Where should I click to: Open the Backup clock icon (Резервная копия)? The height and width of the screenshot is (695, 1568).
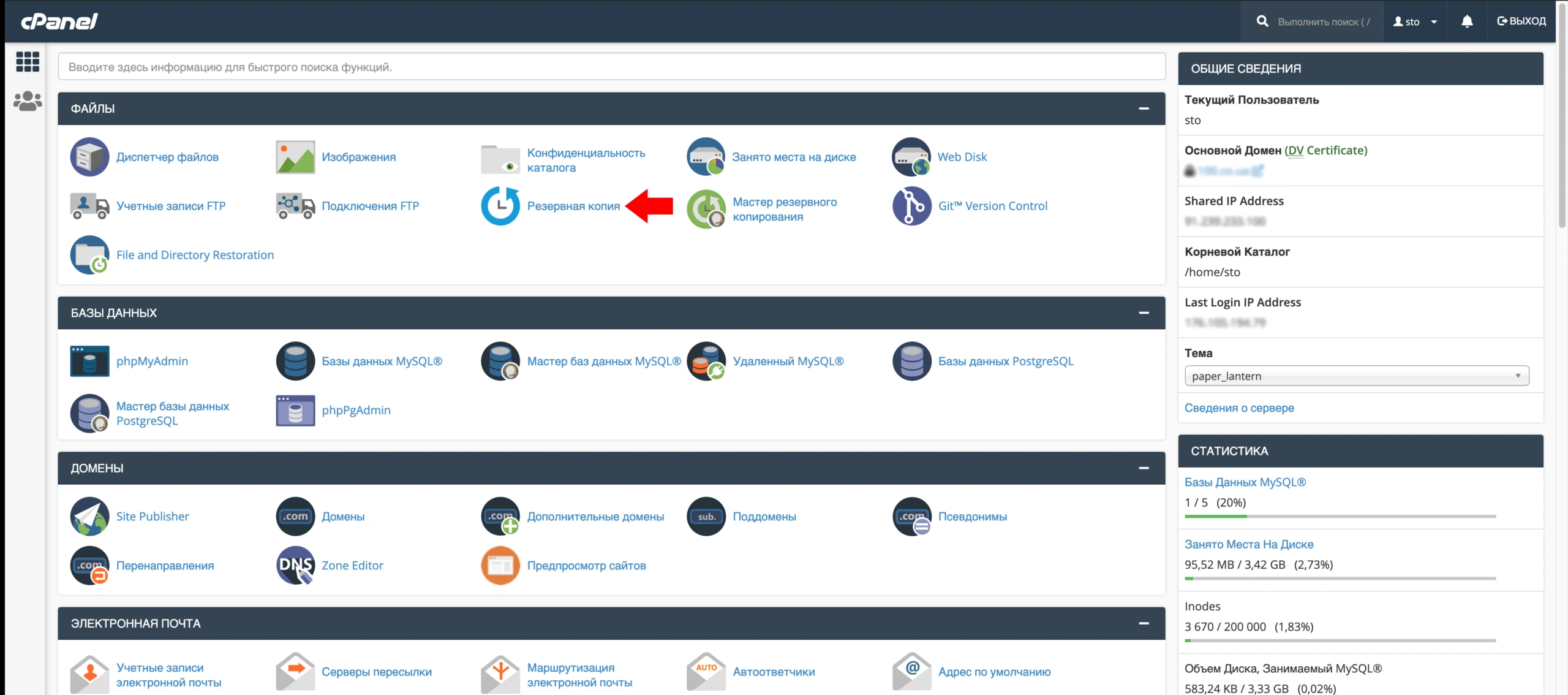coord(500,206)
